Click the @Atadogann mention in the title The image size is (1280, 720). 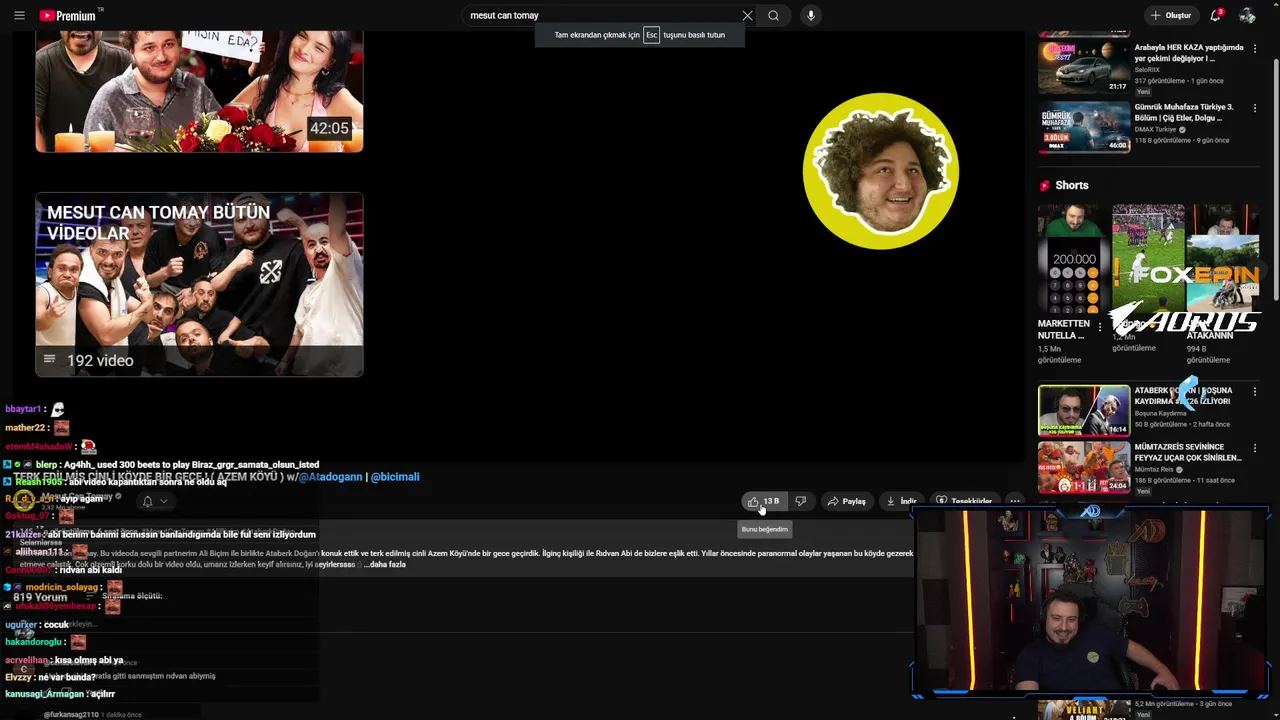coord(330,477)
